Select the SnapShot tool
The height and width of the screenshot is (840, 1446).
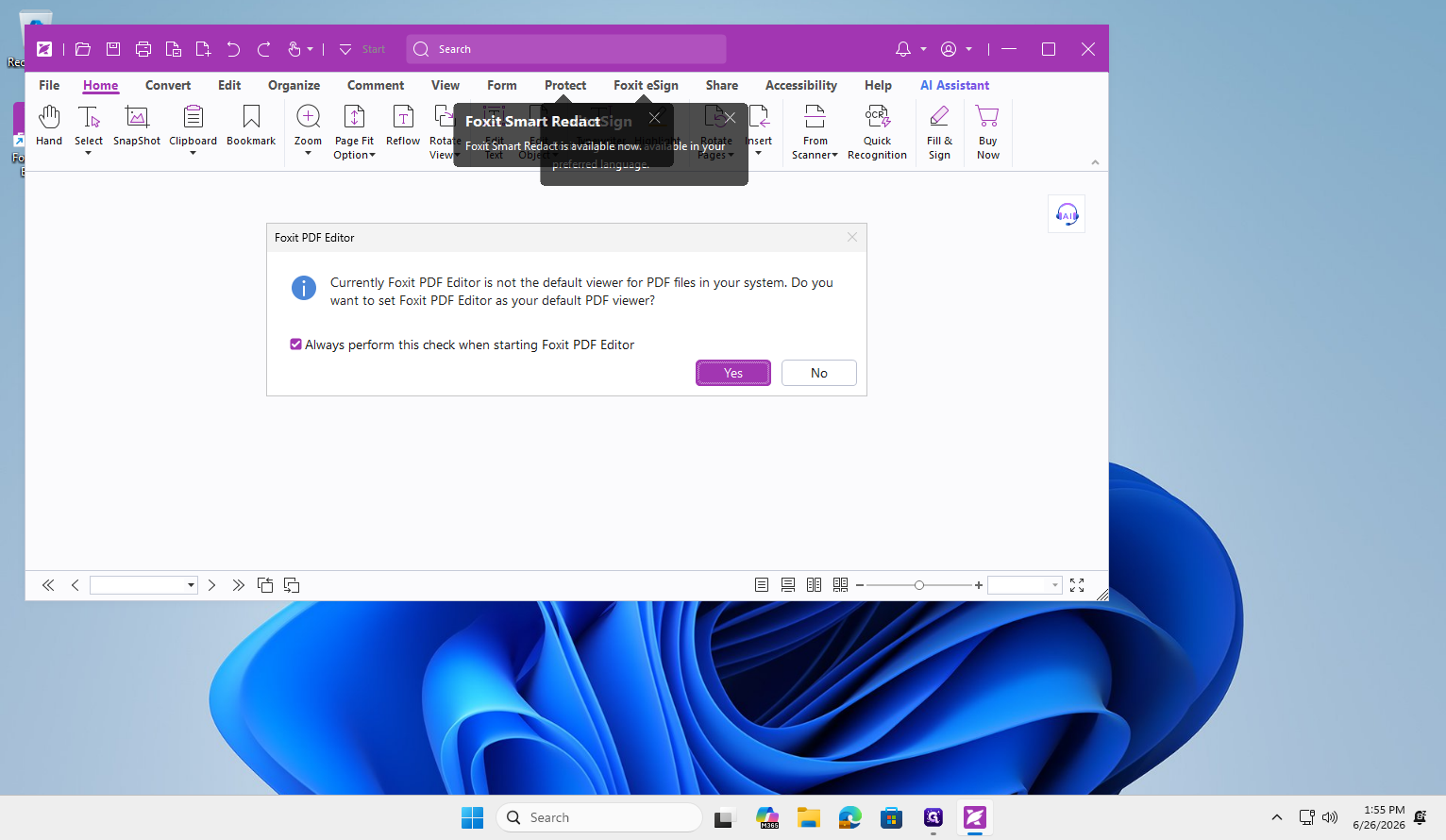click(x=137, y=126)
